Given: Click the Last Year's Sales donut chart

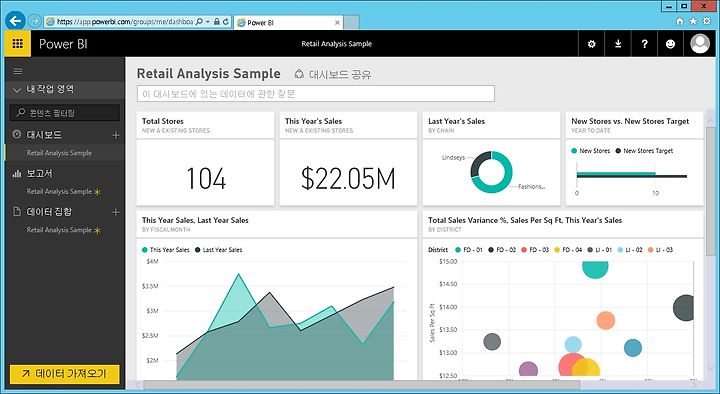Looking at the screenshot, I should 491,172.
